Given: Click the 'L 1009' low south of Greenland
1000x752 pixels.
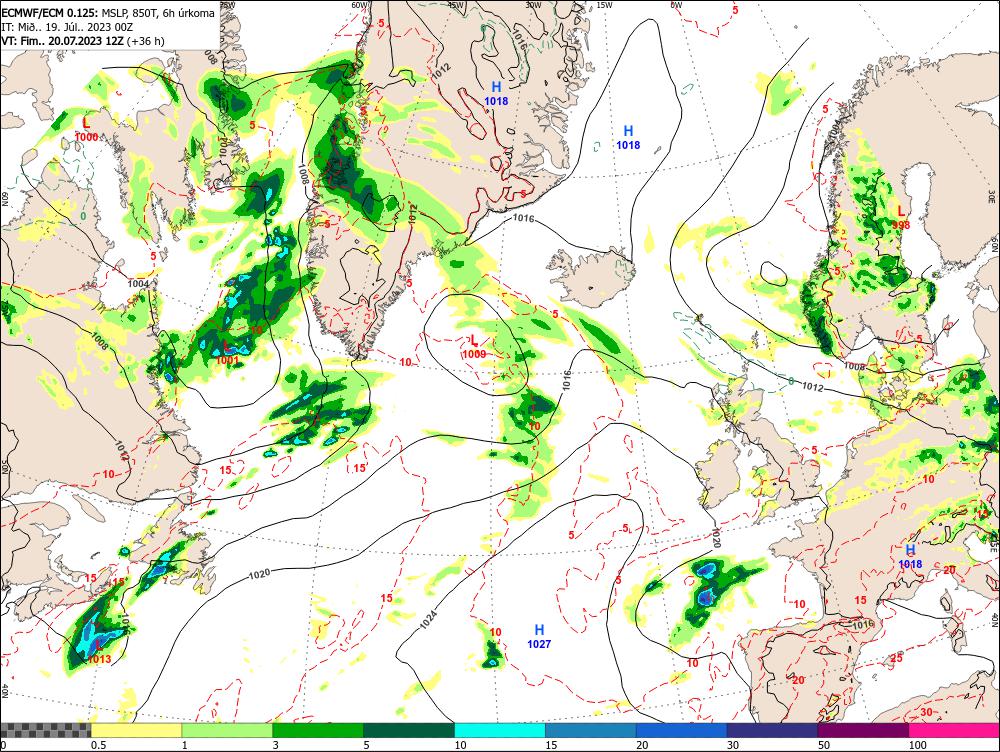Looking at the screenshot, I should 474,347.
